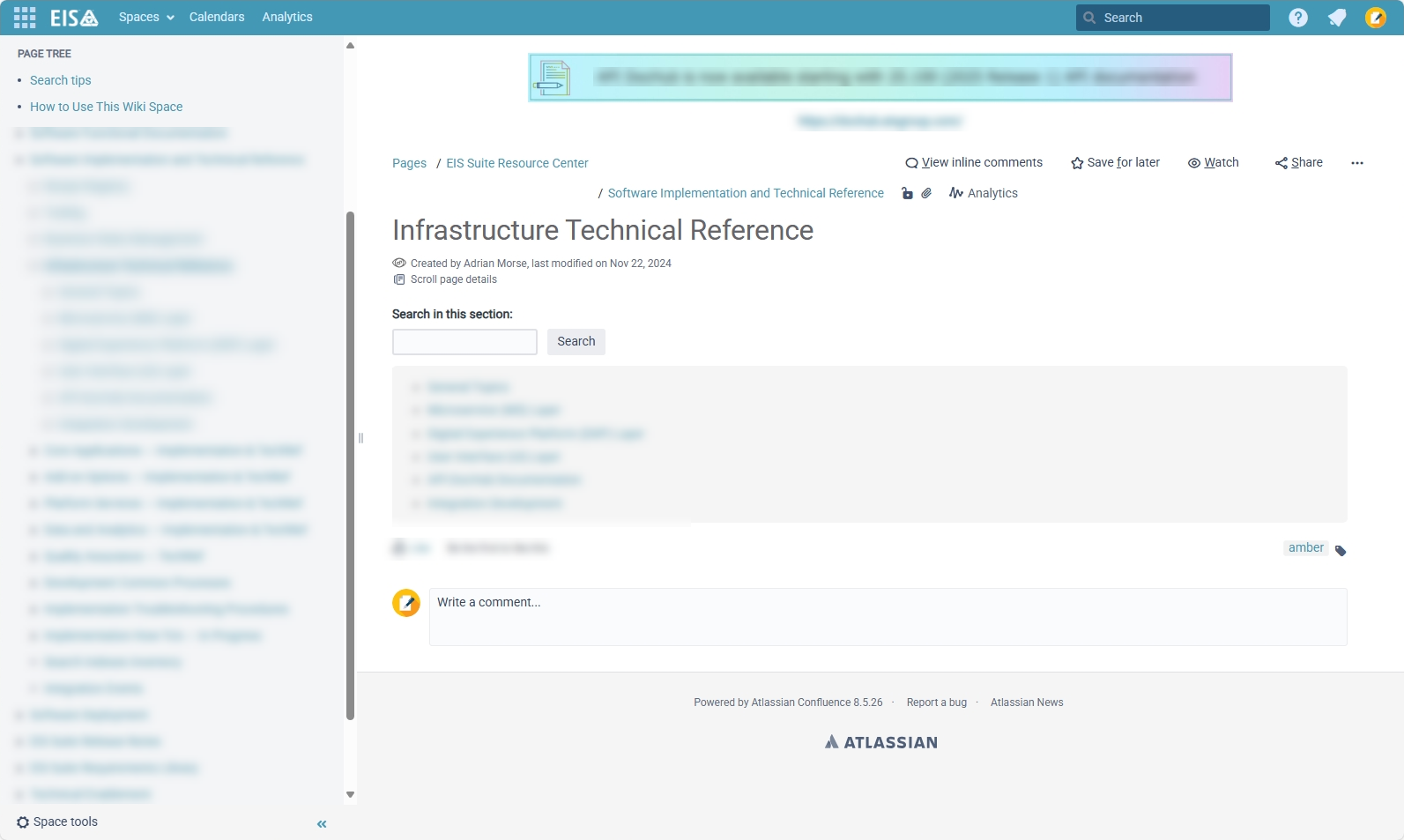Click the page title Infrastructure Technical Reference
The height and width of the screenshot is (840, 1404).
(x=603, y=230)
